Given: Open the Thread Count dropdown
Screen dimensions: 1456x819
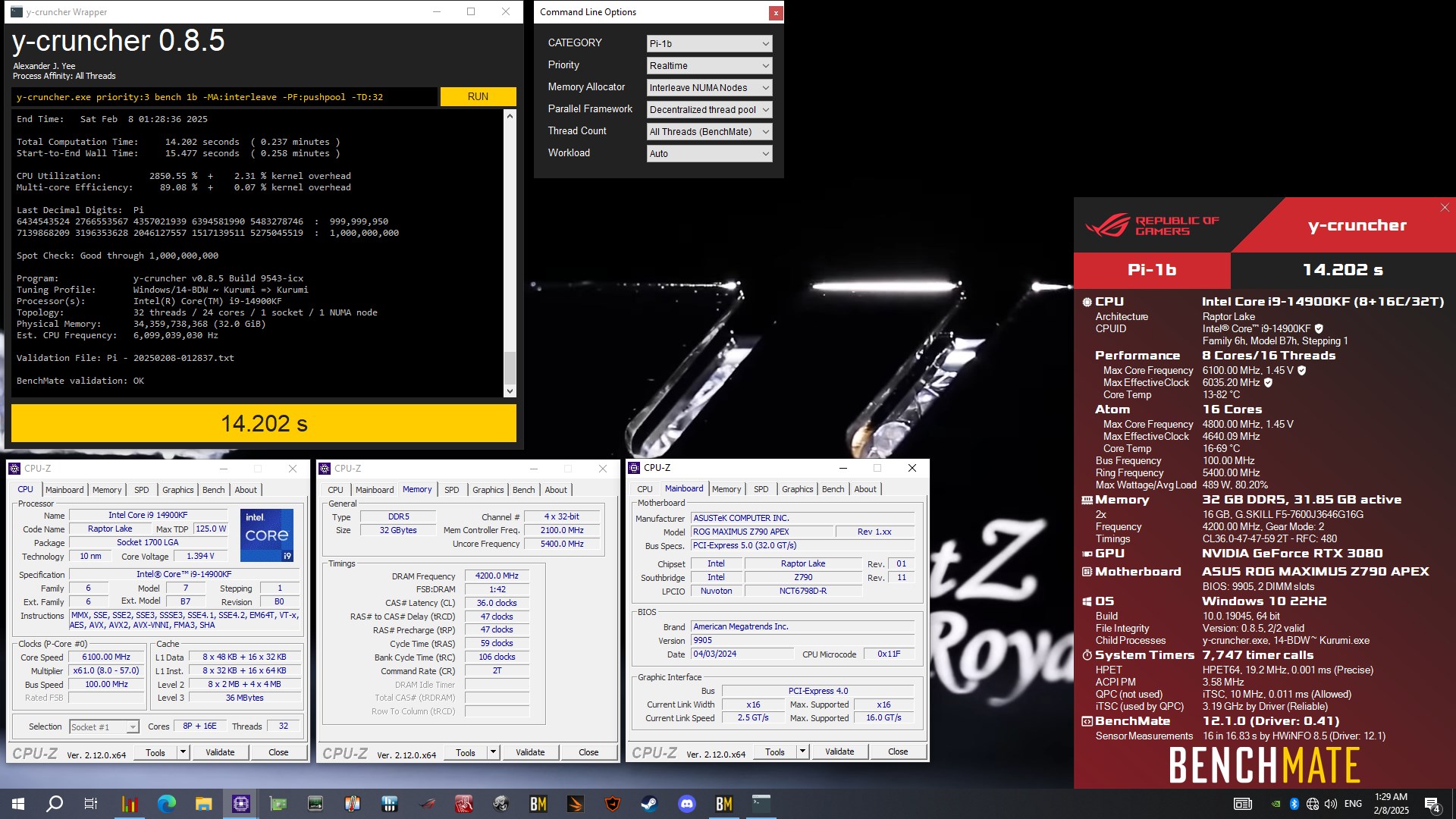Looking at the screenshot, I should point(709,132).
